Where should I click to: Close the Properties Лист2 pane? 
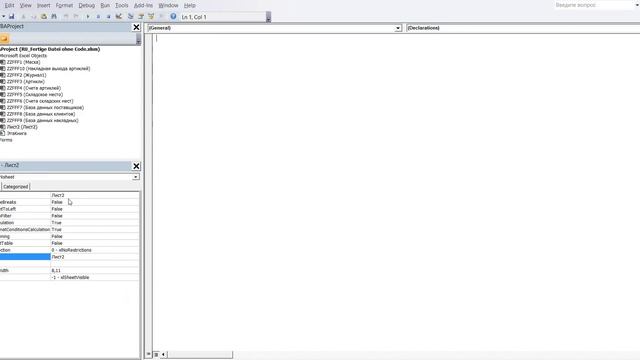click(x=136, y=166)
